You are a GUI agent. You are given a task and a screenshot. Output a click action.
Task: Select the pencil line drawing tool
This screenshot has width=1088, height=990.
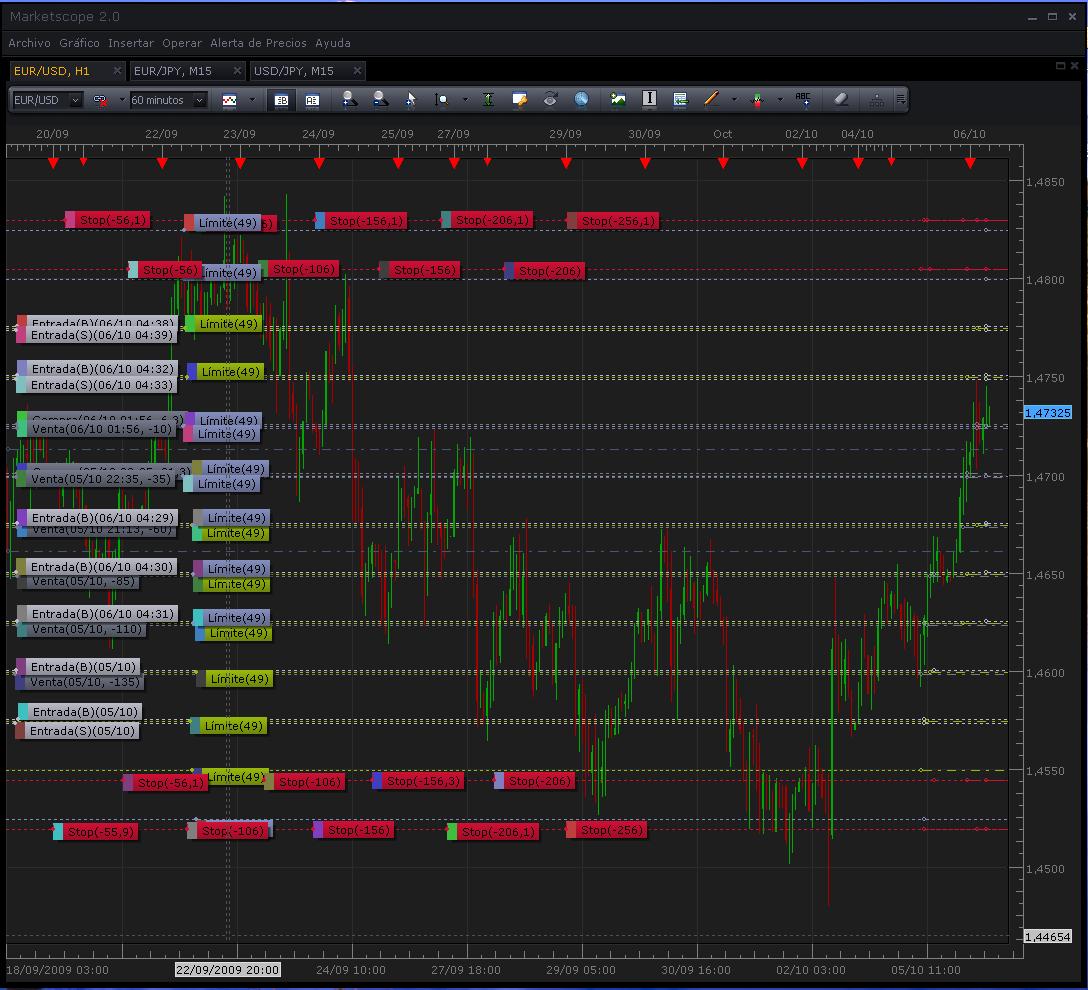click(711, 99)
